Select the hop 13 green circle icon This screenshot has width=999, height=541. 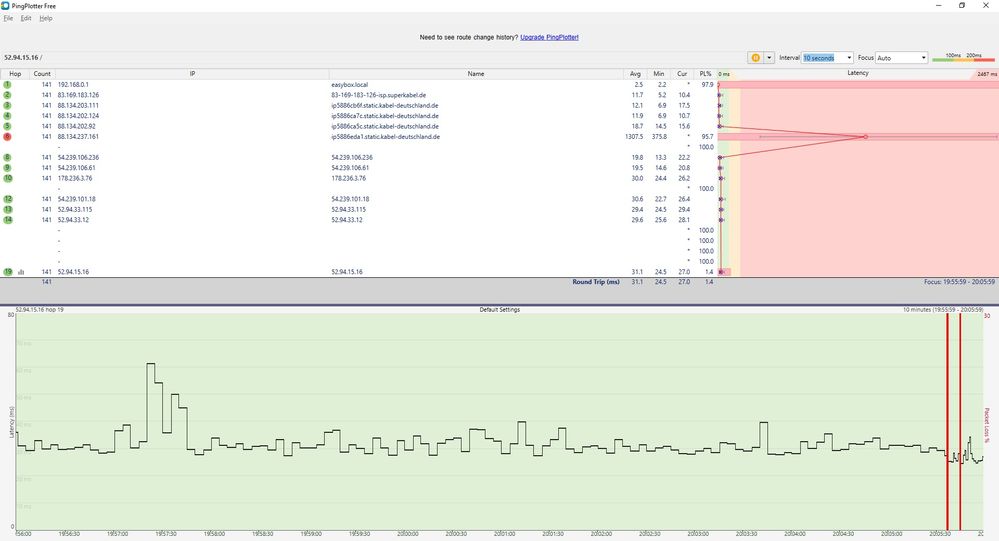point(8,209)
